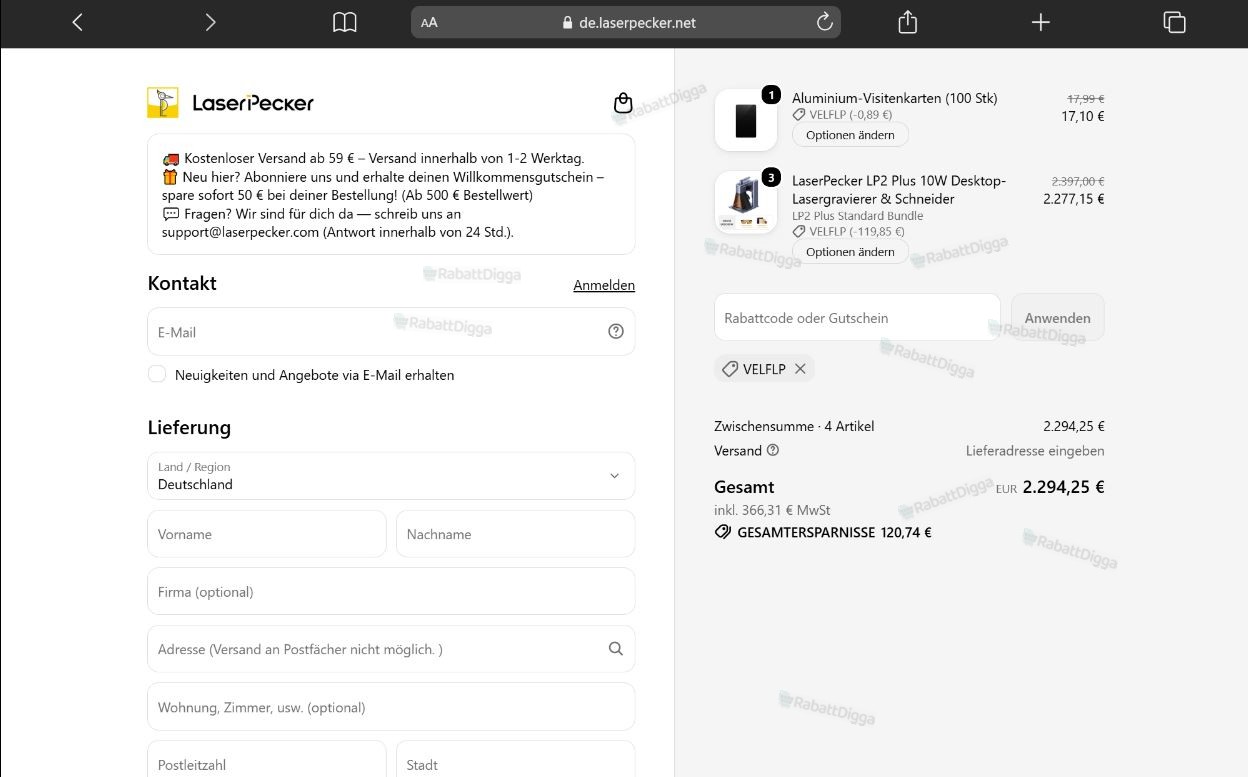Screen dimensions: 1248x777
Task: Click Optionen ändern for LaserPecker LP2 Plus
Action: (x=850, y=252)
